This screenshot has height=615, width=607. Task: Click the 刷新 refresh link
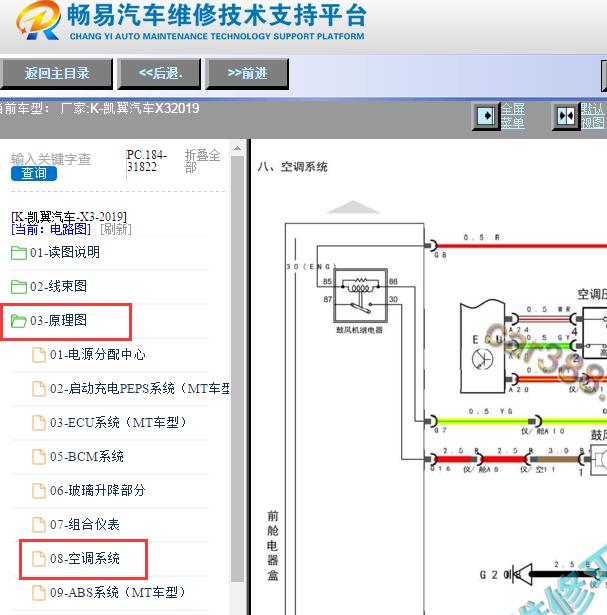(x=116, y=229)
